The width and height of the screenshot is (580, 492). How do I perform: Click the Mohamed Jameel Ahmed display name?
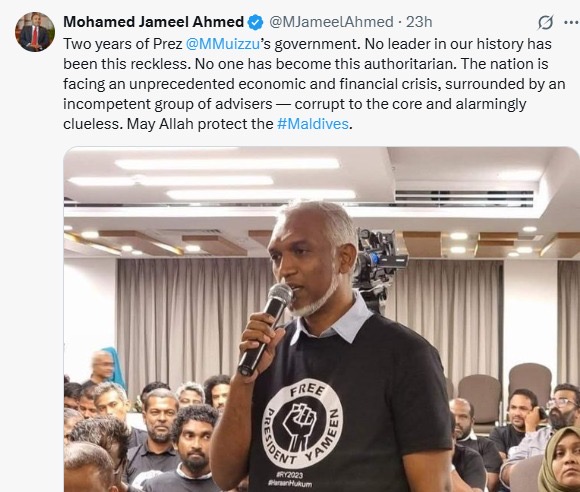pos(154,22)
